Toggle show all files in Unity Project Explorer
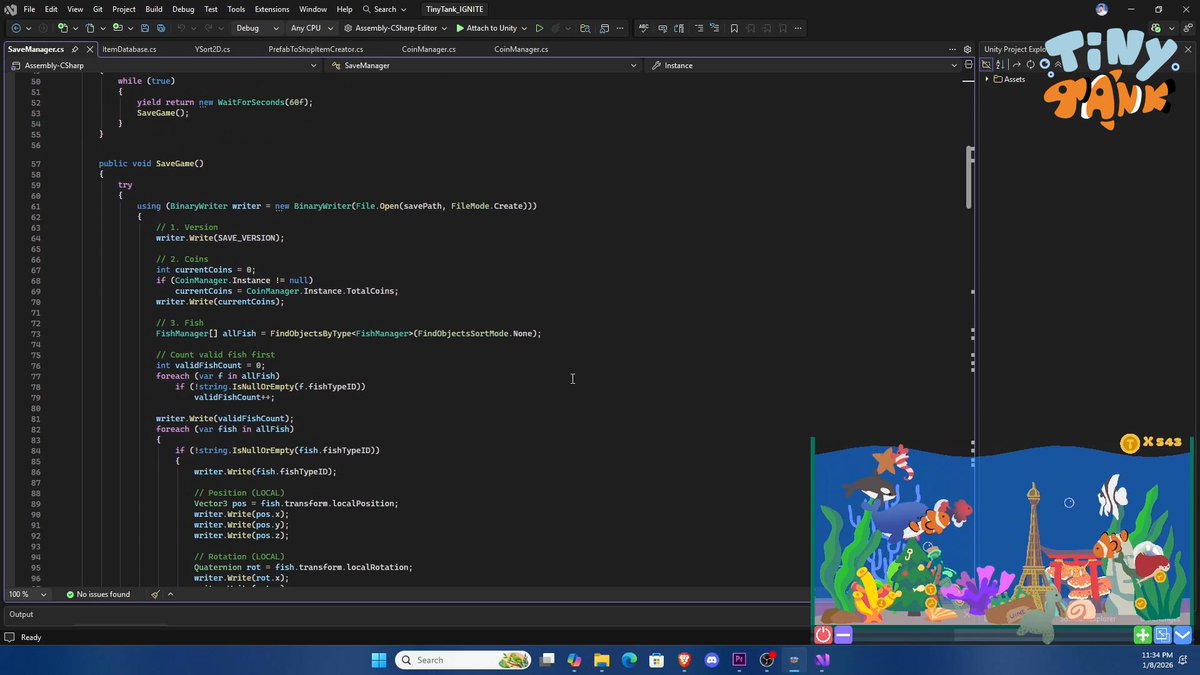Image resolution: width=1200 pixels, height=675 pixels. pyautogui.click(x=985, y=65)
